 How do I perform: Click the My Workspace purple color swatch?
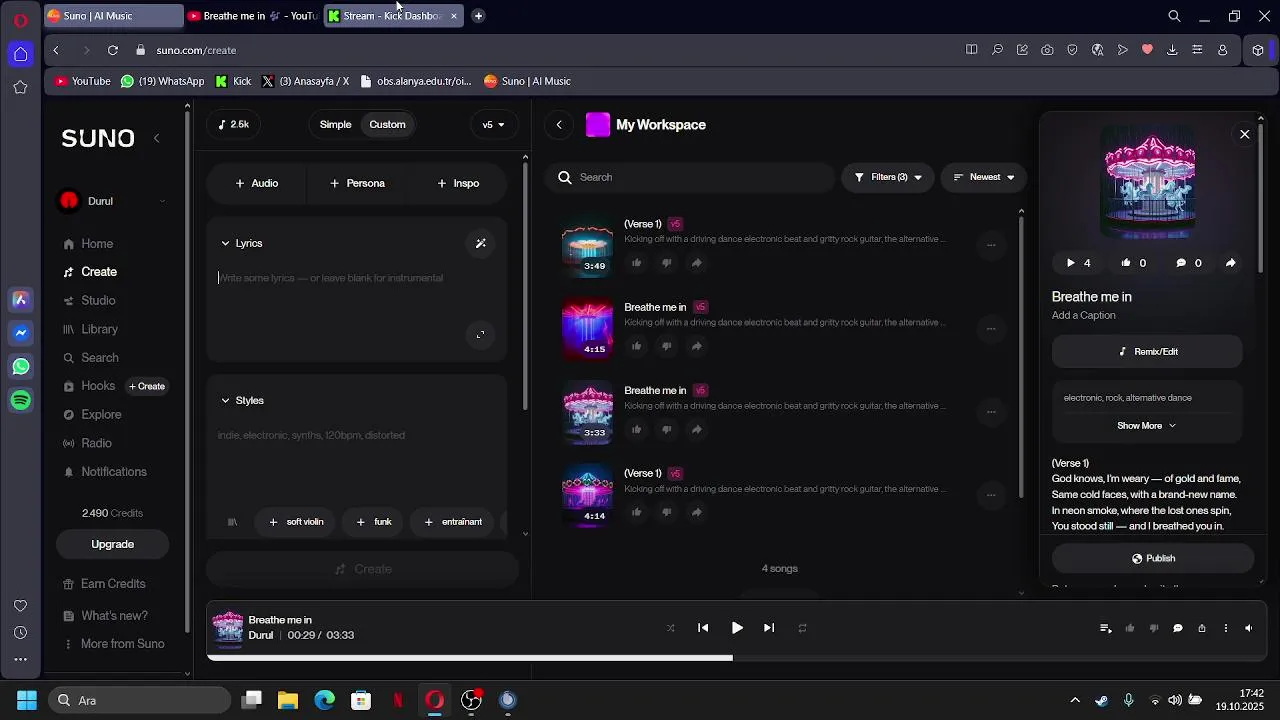(x=598, y=125)
